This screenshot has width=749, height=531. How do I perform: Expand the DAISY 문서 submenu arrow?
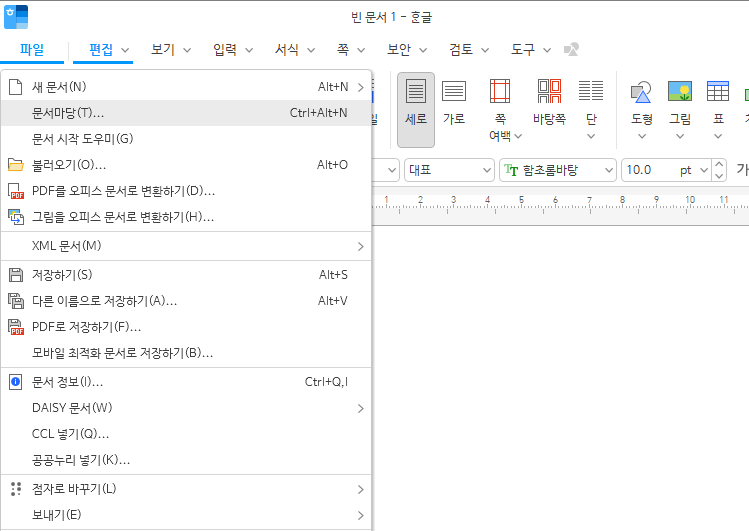pos(361,408)
